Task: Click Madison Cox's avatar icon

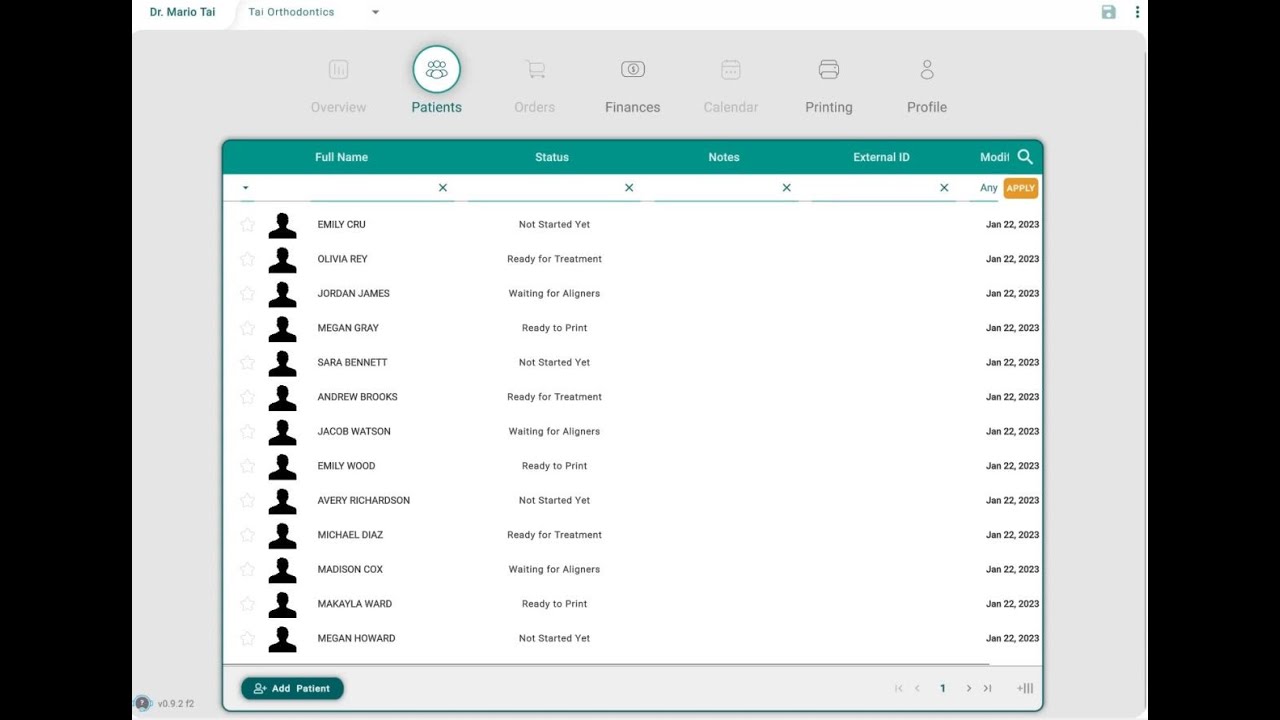Action: coord(282,570)
